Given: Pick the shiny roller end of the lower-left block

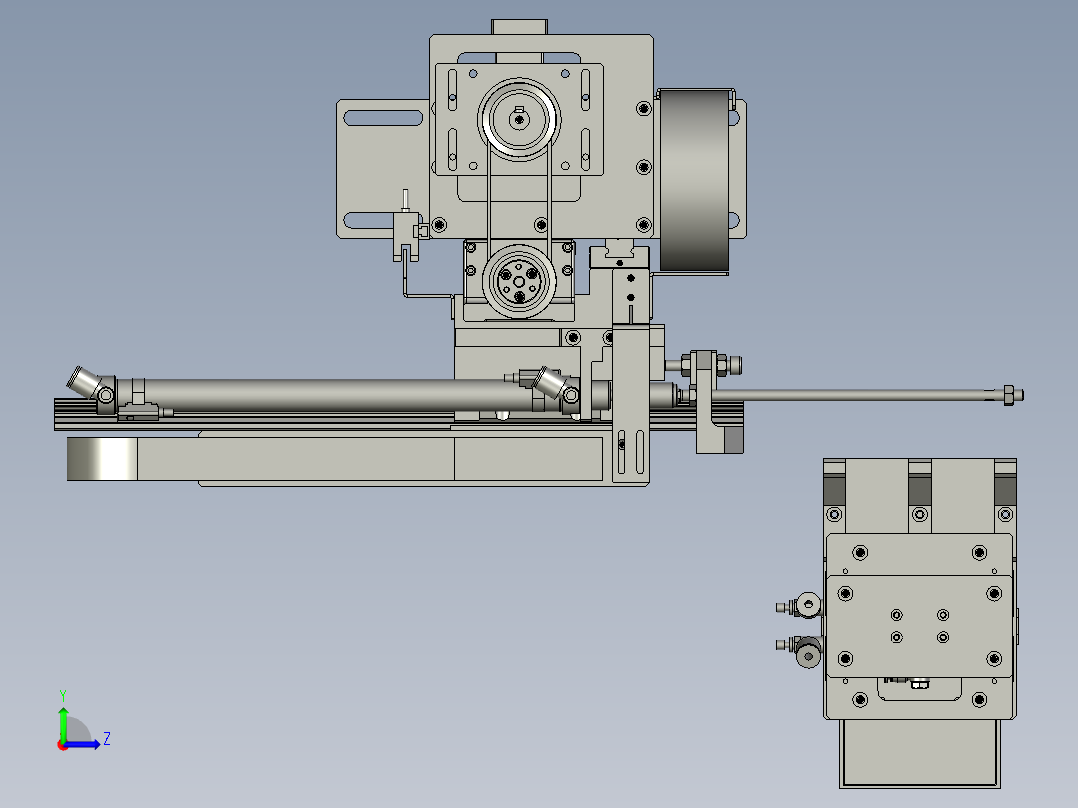Looking at the screenshot, I should [102, 459].
